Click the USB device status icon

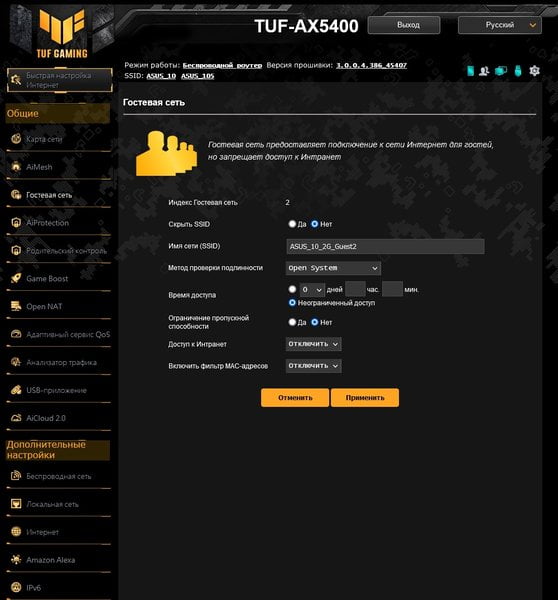click(517, 71)
